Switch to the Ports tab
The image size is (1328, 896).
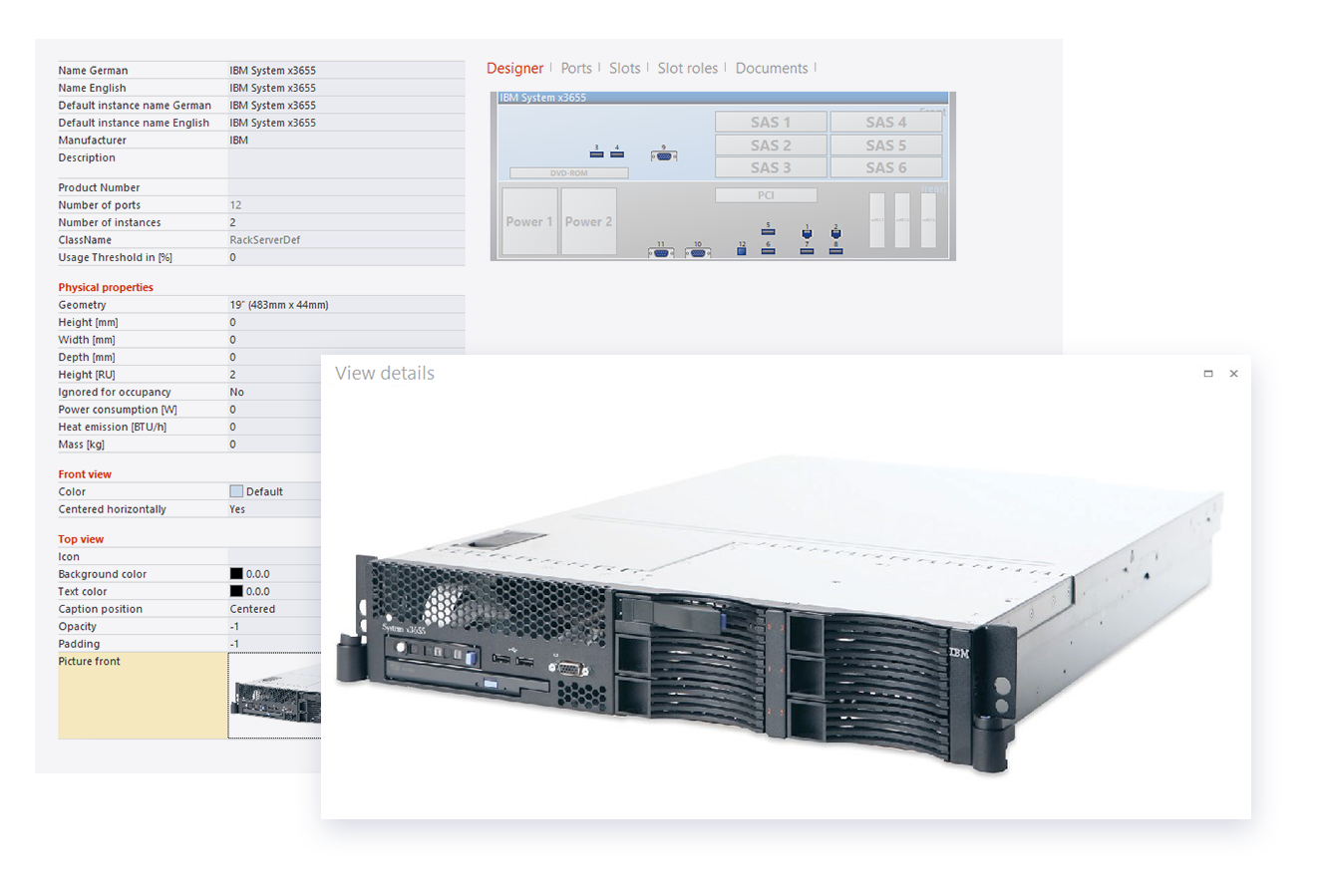click(576, 68)
